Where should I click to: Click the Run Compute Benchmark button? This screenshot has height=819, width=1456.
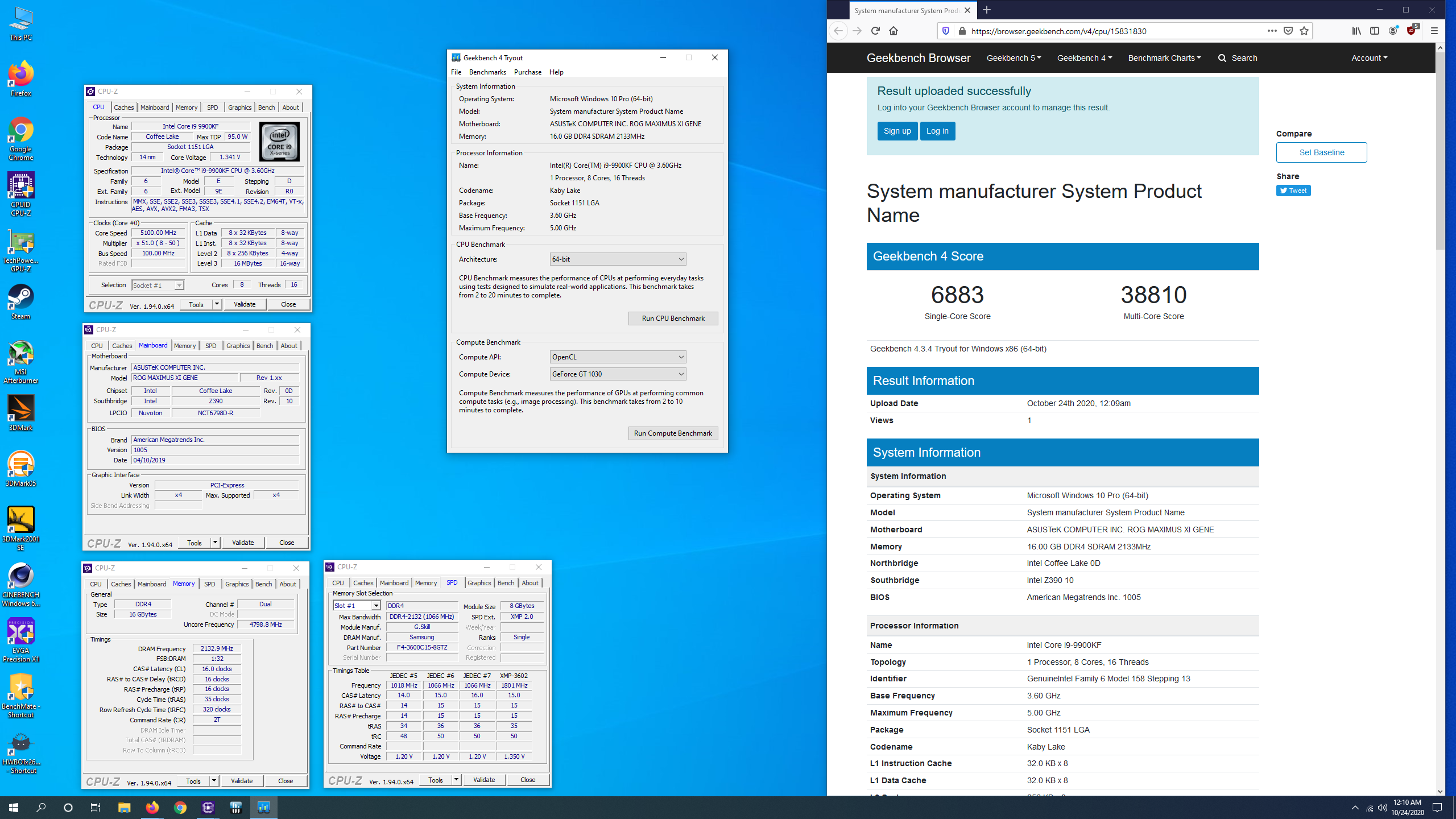(x=673, y=433)
